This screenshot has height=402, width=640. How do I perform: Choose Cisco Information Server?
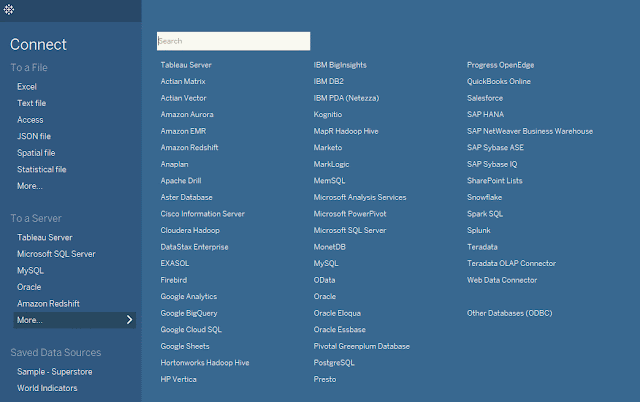(x=202, y=214)
